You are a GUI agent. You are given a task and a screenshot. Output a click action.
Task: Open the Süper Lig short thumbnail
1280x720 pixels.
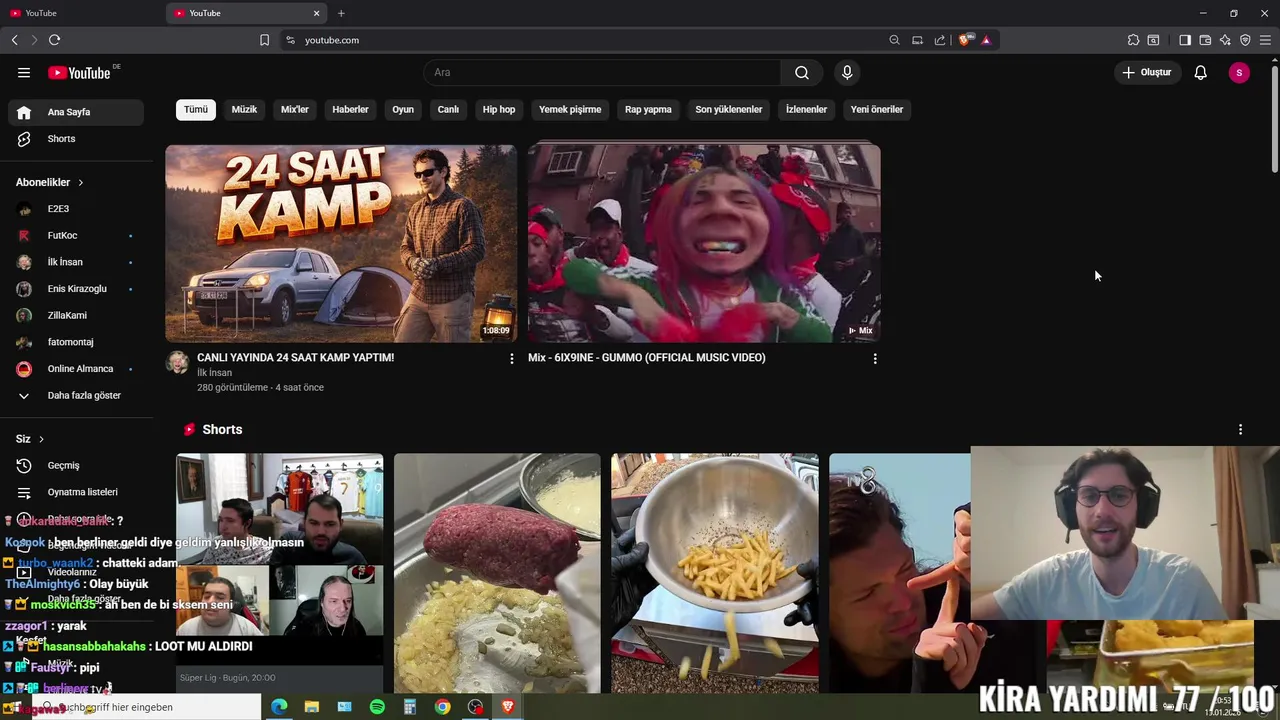pos(280,573)
